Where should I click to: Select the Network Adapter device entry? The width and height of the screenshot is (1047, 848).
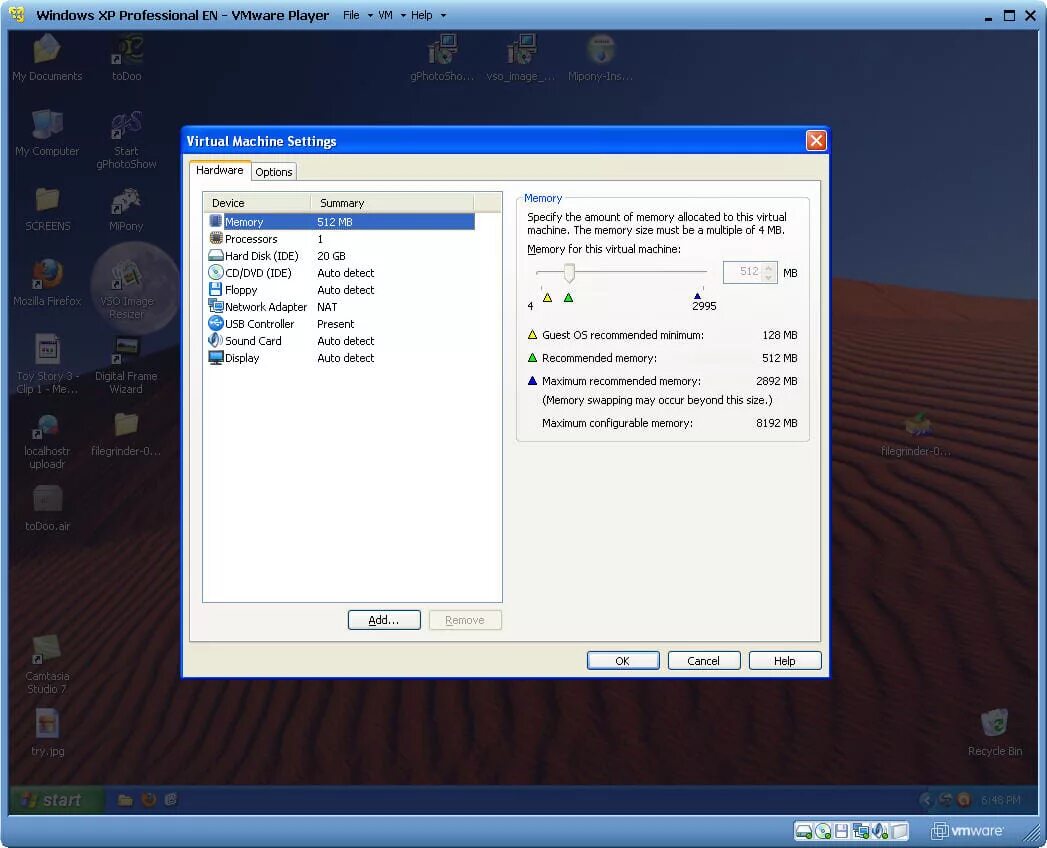click(x=263, y=307)
